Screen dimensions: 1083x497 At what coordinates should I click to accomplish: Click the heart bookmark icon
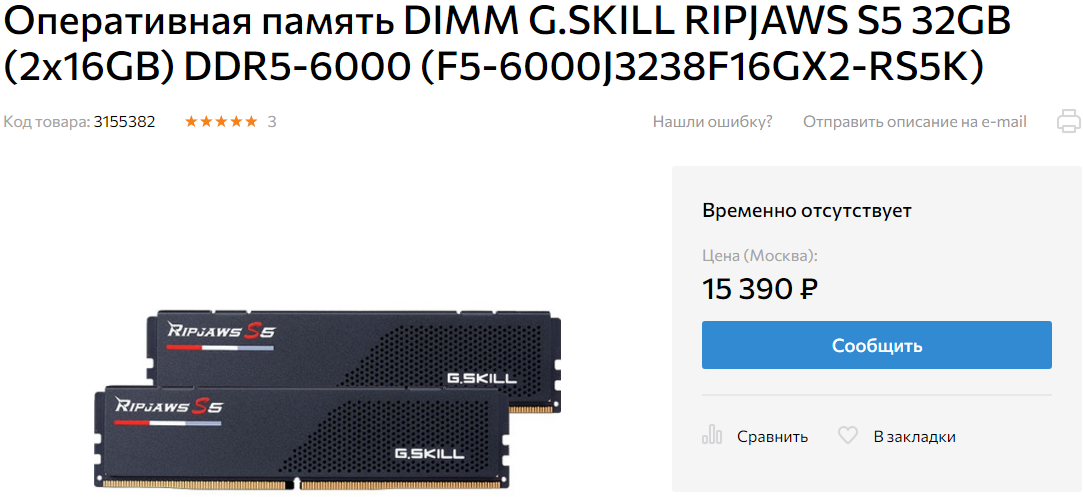click(x=847, y=436)
